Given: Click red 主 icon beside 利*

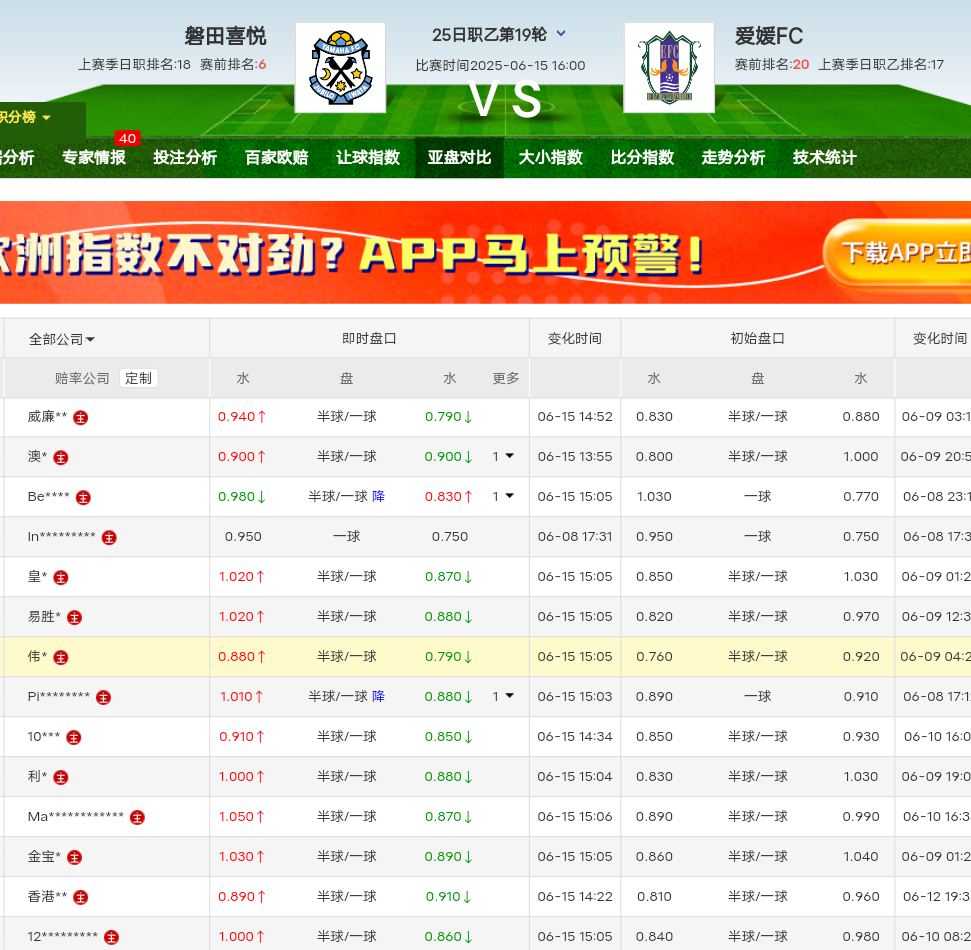Looking at the screenshot, I should point(61,777).
